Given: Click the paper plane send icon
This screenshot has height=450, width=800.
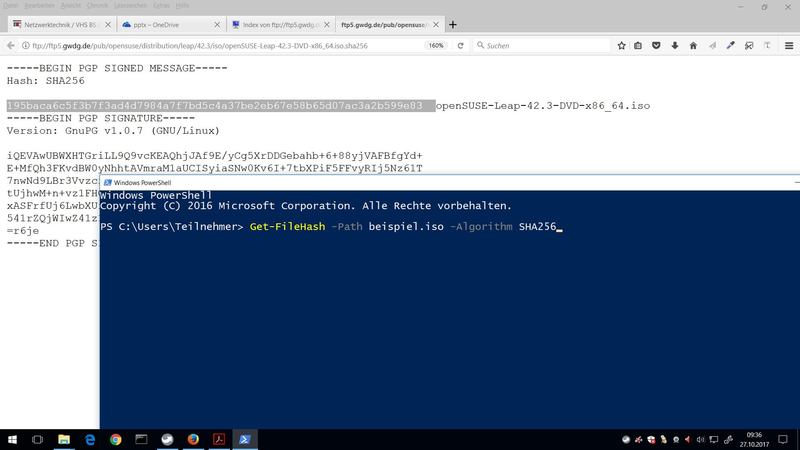Looking at the screenshot, I should (x=712, y=45).
